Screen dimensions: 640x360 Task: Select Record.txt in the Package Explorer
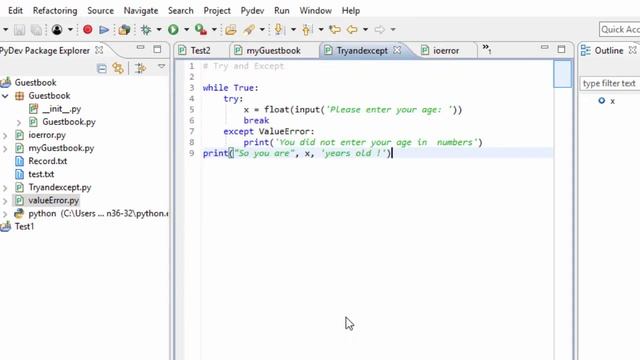[47, 161]
